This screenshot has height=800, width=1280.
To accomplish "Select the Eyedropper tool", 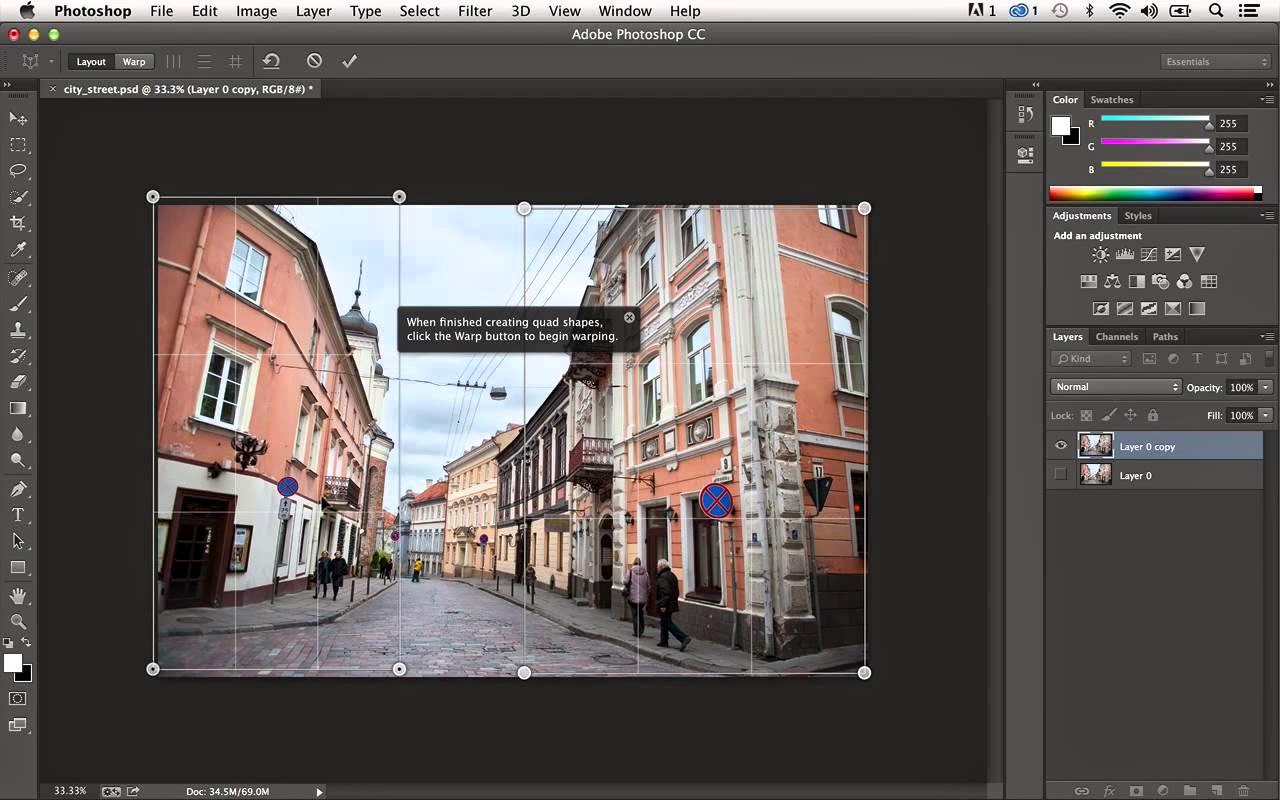I will [x=18, y=250].
